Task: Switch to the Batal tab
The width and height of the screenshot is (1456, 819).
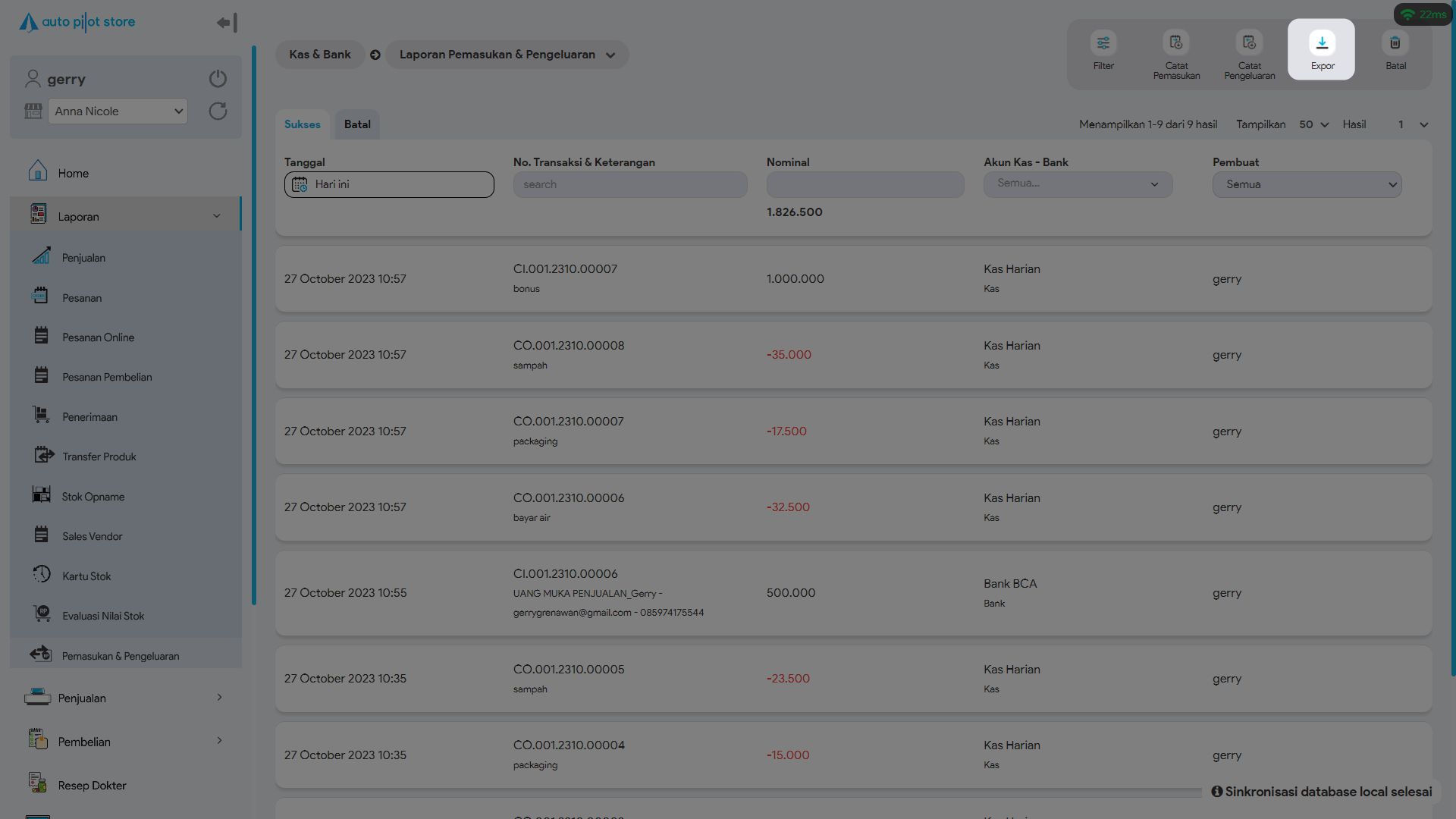Action: click(x=357, y=124)
